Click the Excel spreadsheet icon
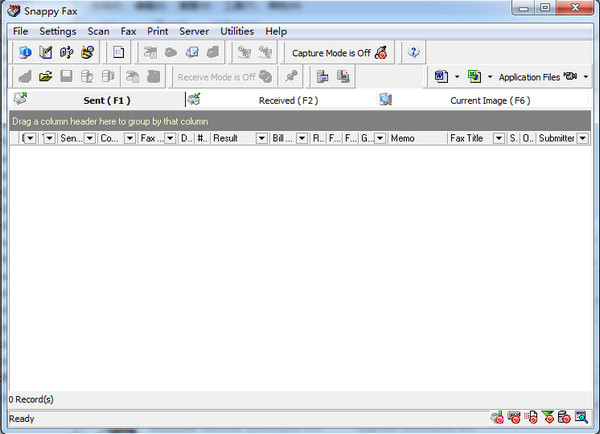This screenshot has width=600, height=434. pos(474,76)
